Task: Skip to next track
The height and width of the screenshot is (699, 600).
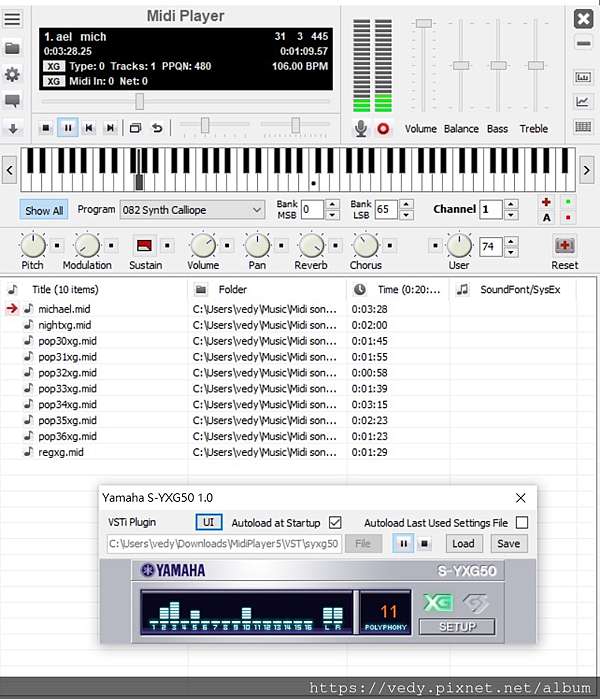Action: coord(110,128)
